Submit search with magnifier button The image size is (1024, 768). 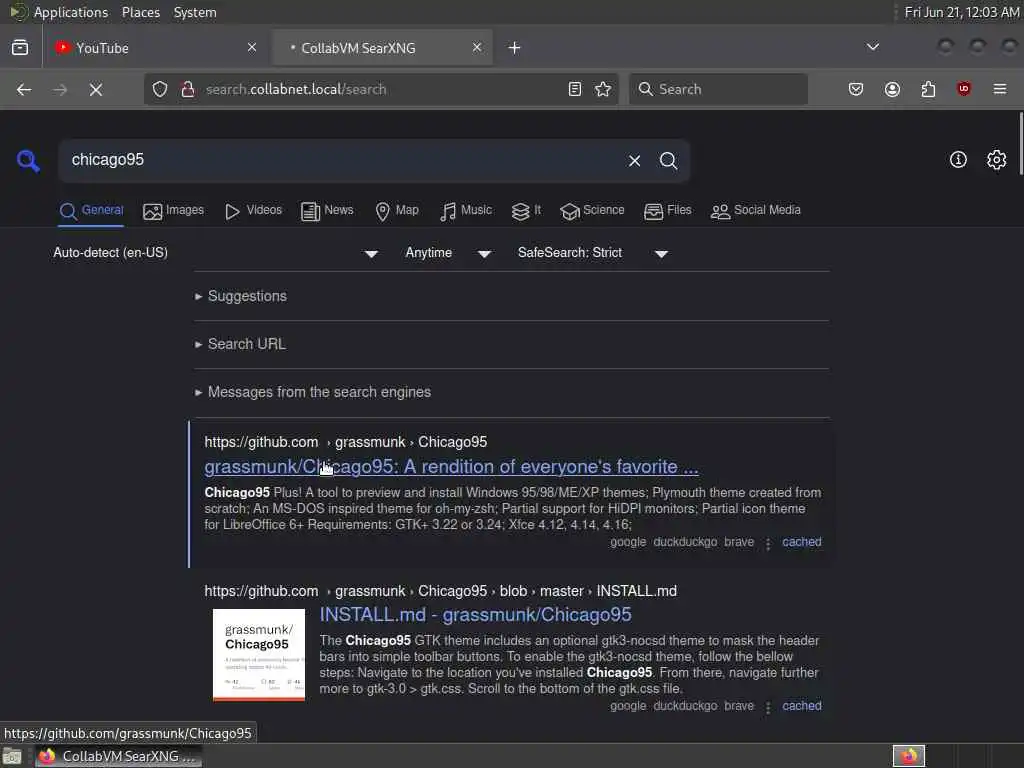668,161
